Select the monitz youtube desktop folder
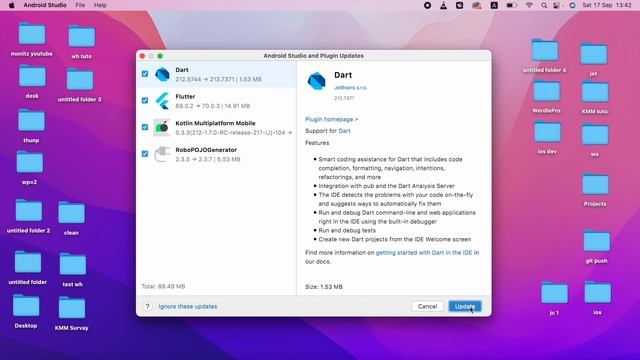Image resolution: width=640 pixels, height=360 pixels. click(x=32, y=34)
